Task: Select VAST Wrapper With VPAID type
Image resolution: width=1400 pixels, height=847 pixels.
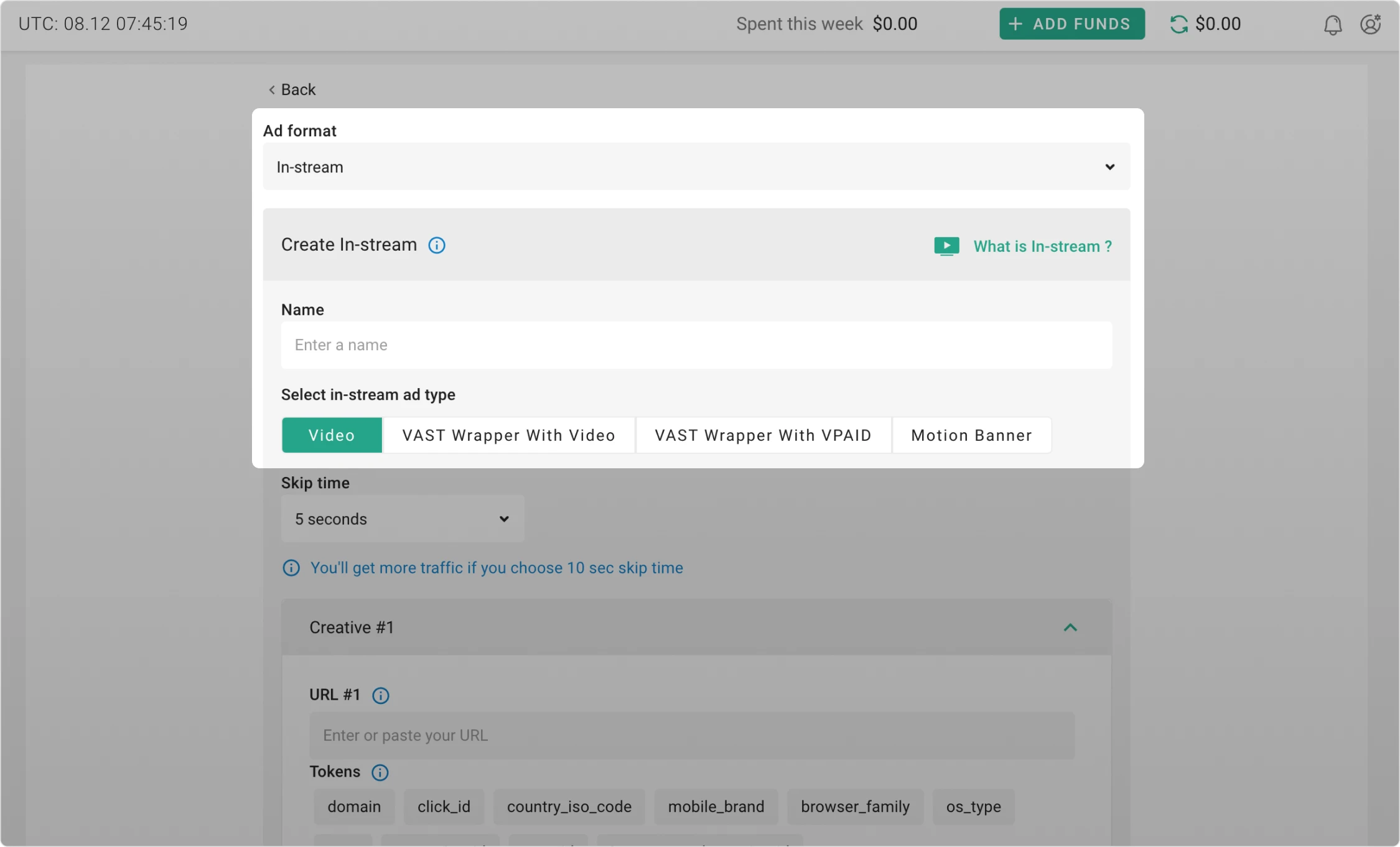Action: (763, 435)
